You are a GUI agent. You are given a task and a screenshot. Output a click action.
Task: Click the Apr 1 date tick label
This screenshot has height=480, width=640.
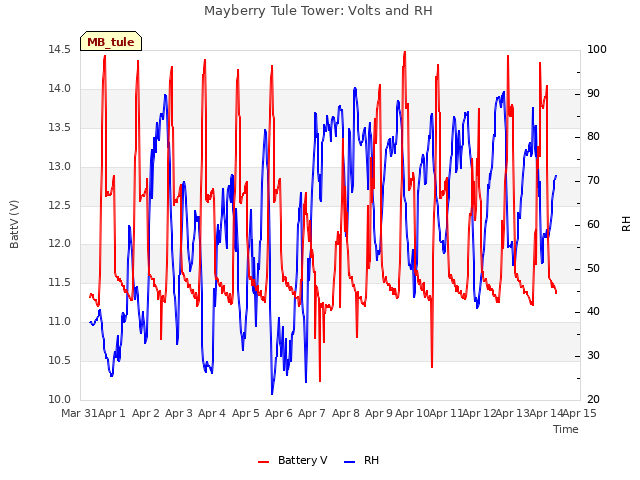pyautogui.click(x=112, y=413)
